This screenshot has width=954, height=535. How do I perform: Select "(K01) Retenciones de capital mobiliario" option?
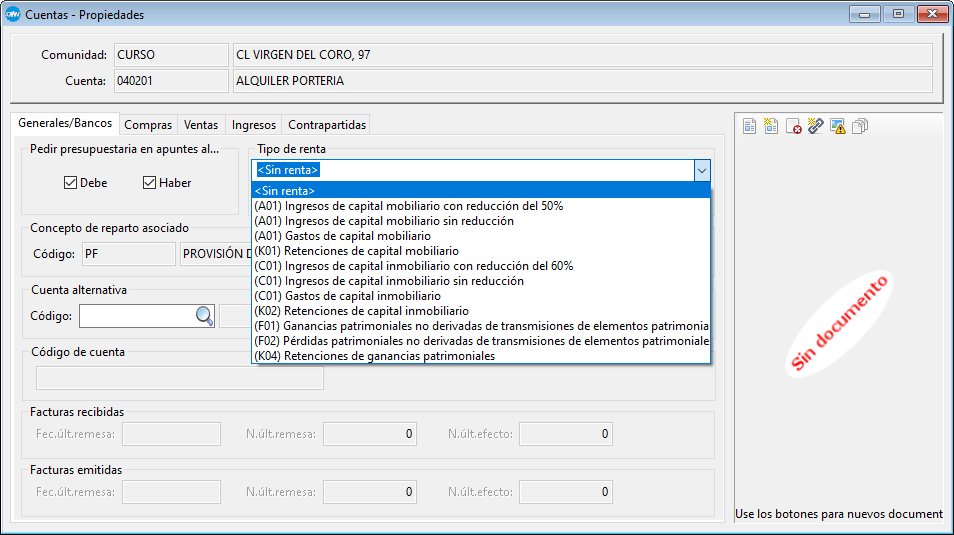(x=357, y=251)
